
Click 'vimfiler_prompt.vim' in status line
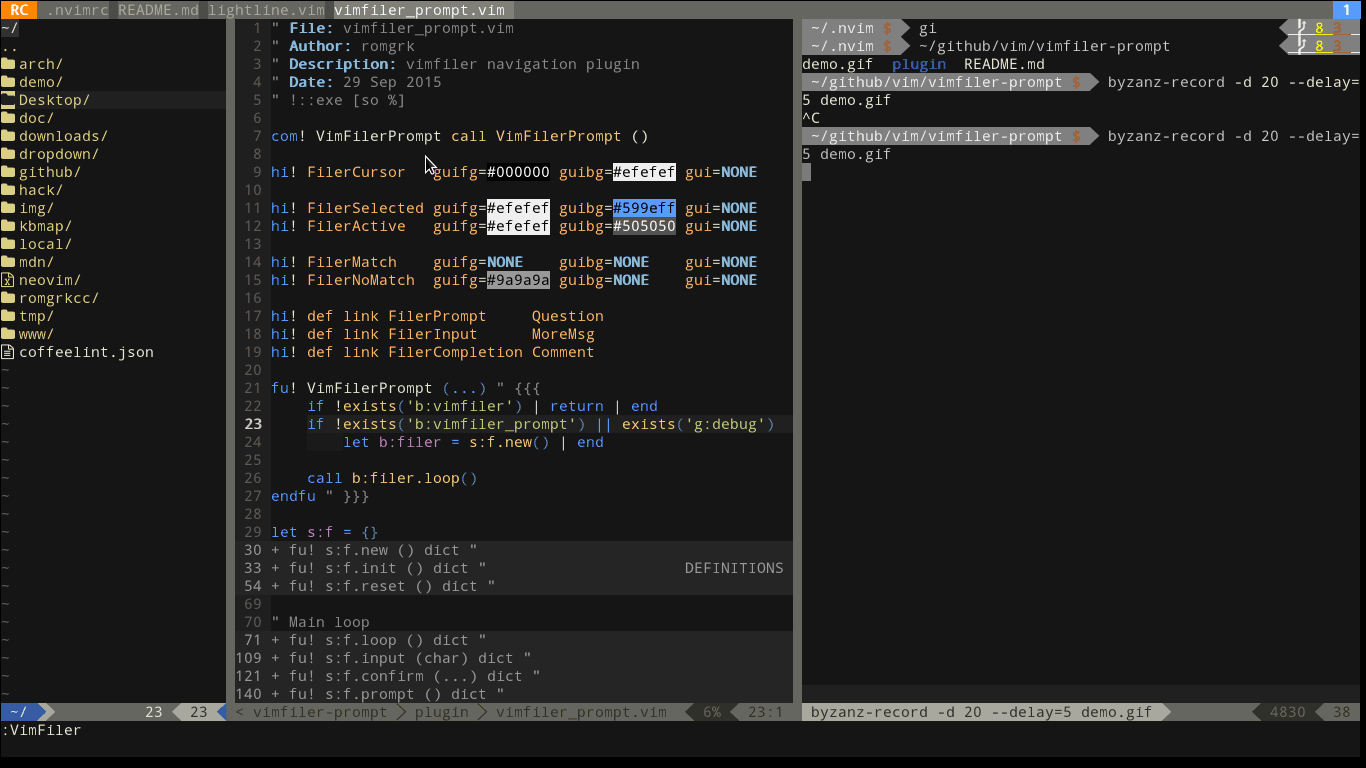[581, 712]
